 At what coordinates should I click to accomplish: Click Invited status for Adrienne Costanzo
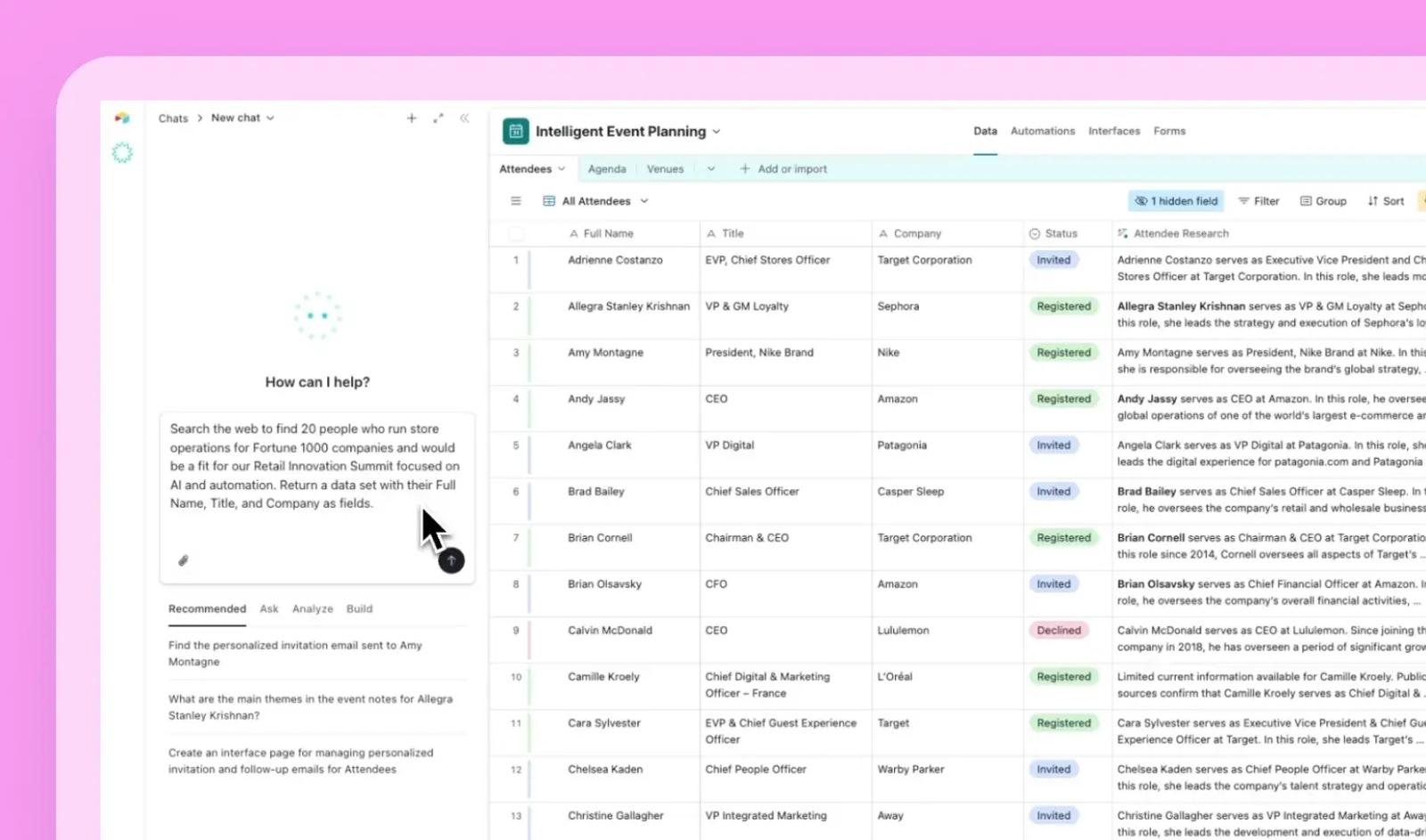(1053, 260)
